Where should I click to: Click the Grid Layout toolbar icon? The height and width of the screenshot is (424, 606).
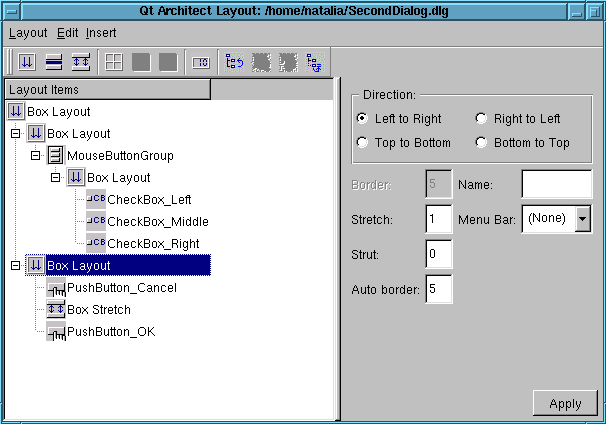pyautogui.click(x=114, y=62)
